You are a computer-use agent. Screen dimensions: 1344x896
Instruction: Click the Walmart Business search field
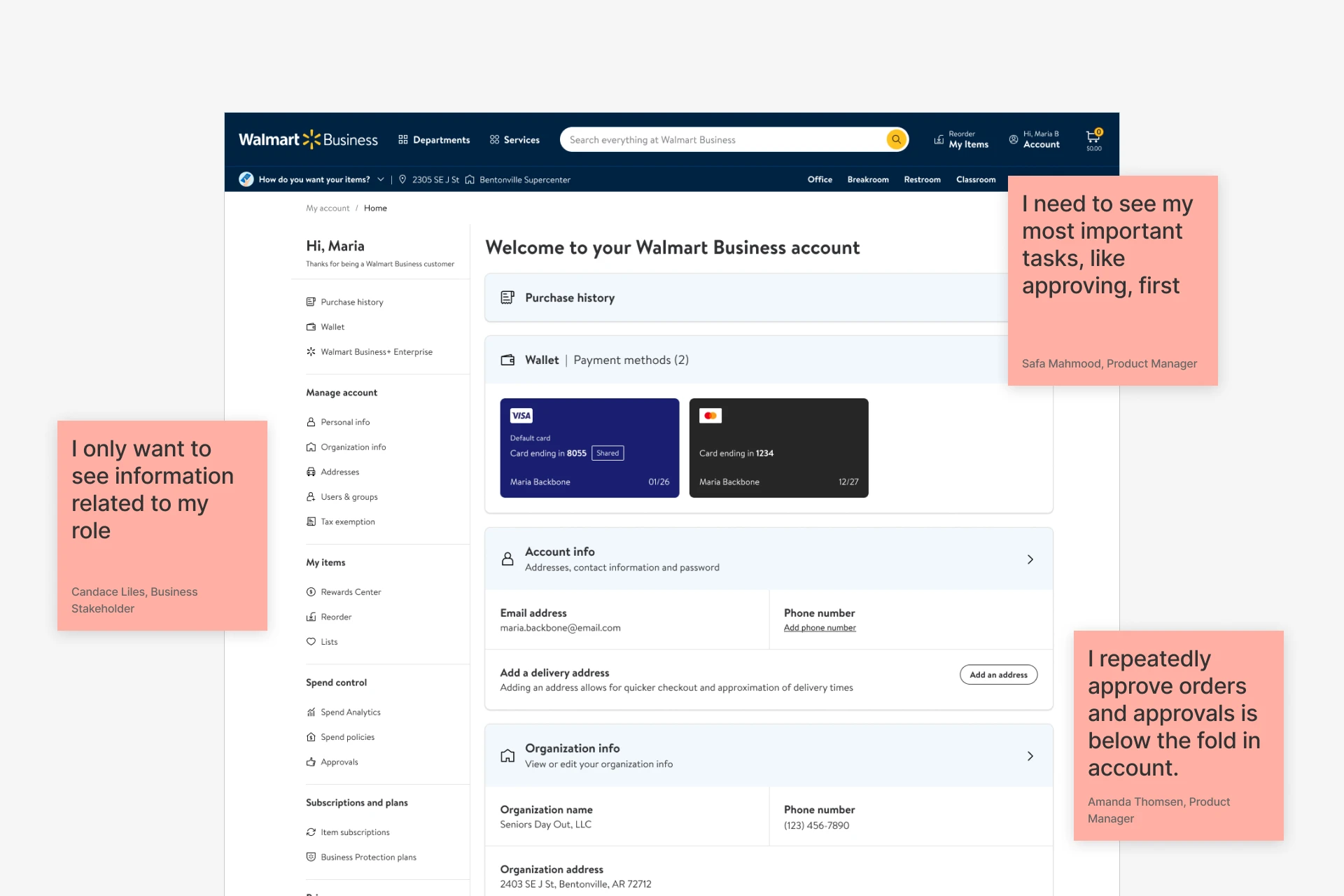pyautogui.click(x=721, y=139)
